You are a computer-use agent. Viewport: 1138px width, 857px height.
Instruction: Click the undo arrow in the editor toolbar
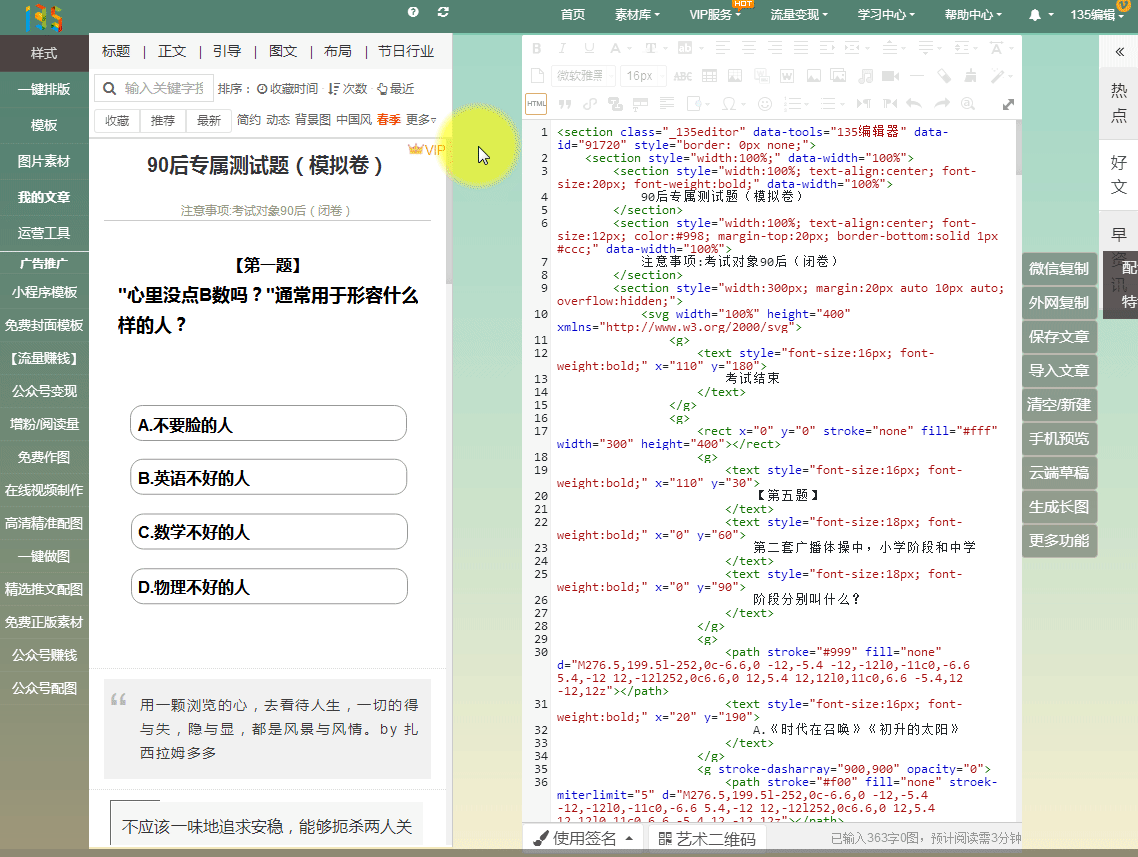914,103
